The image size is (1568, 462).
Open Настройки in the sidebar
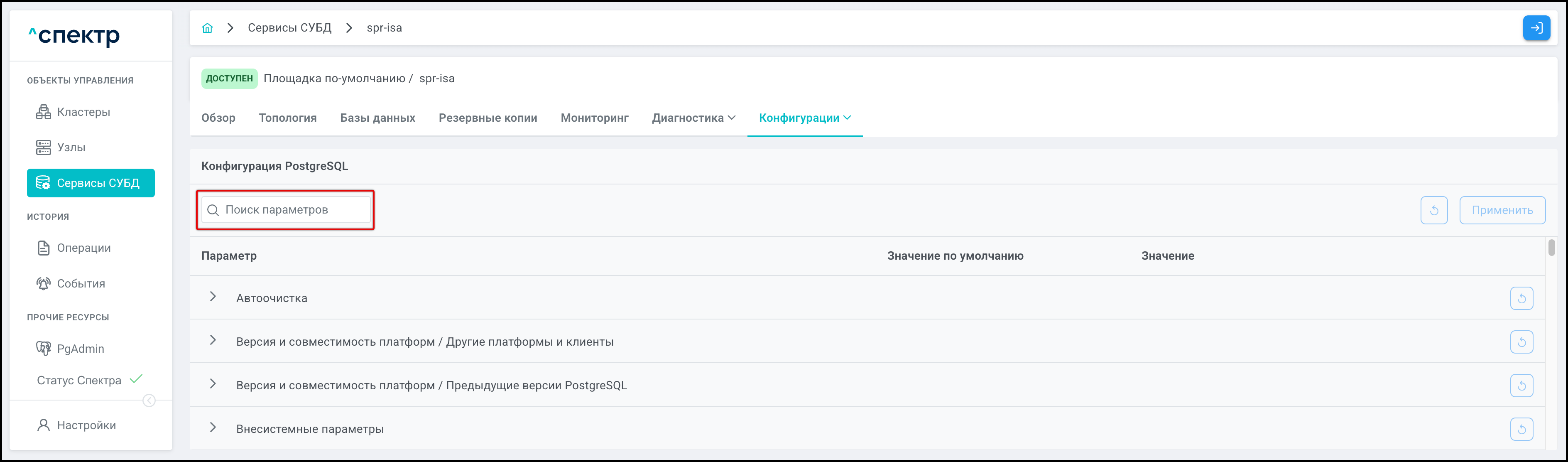click(86, 425)
